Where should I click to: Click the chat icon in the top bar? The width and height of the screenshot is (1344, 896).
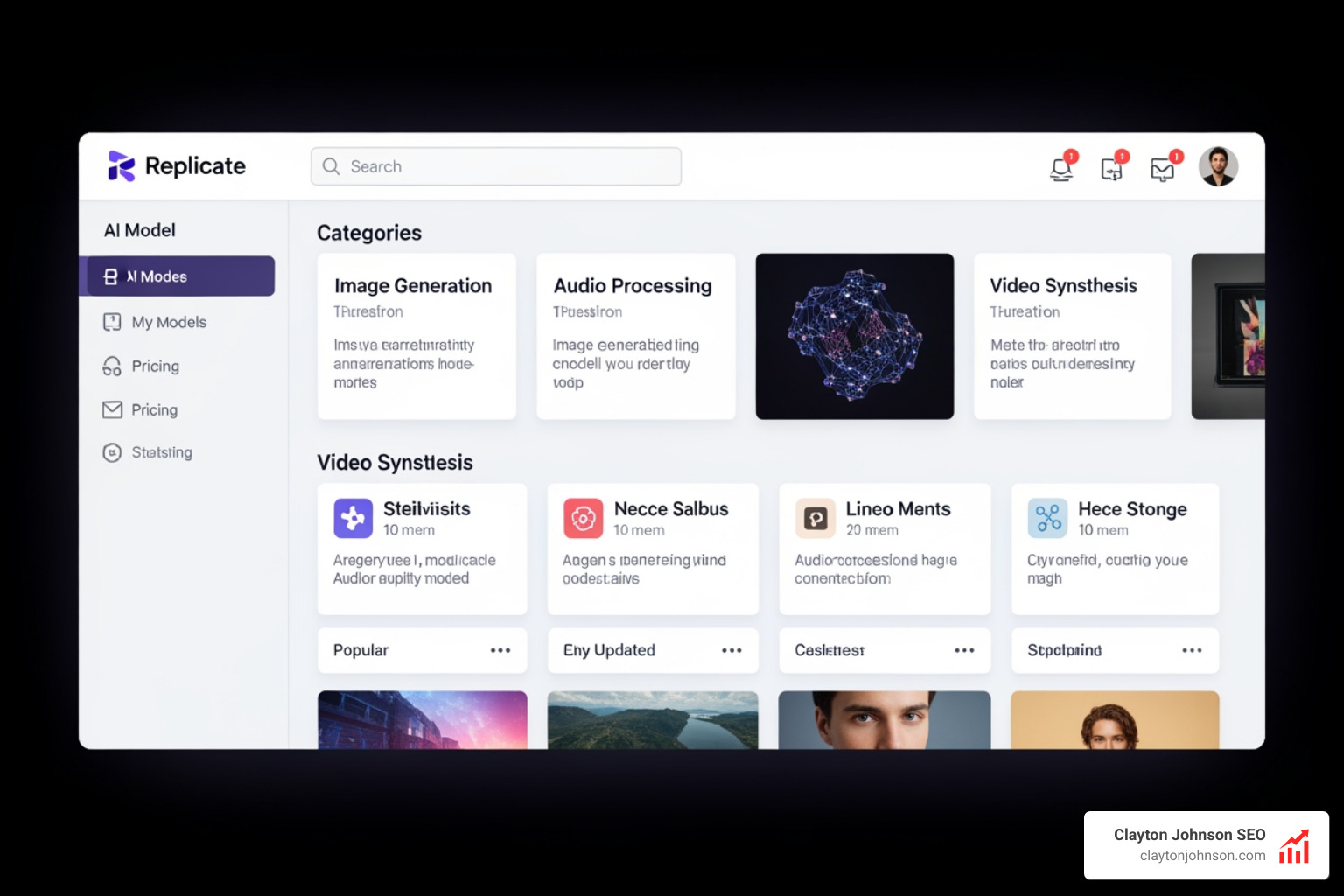1111,169
